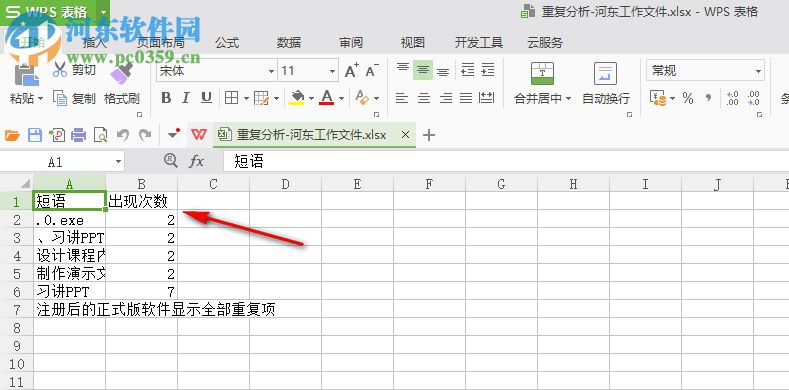The image size is (789, 390).
Task: Align text right icon
Action: point(446,98)
